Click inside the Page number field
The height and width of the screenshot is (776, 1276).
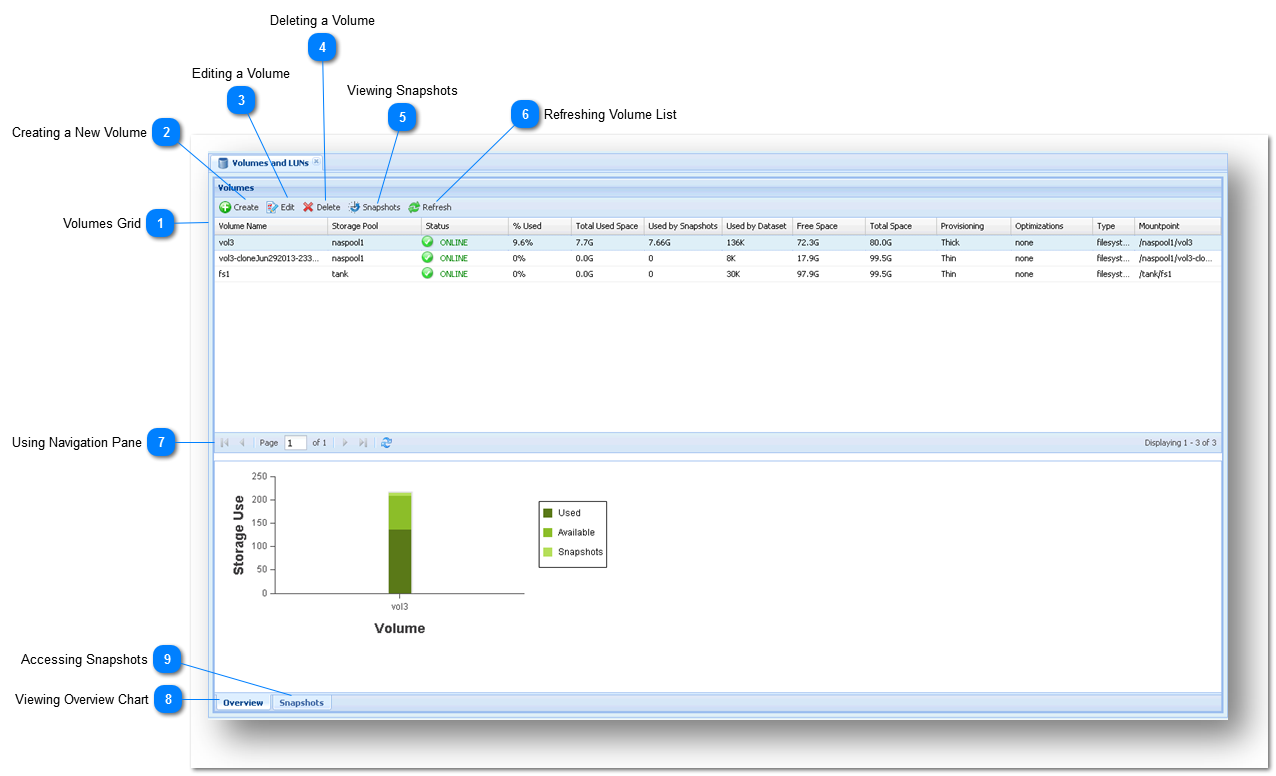(x=293, y=442)
